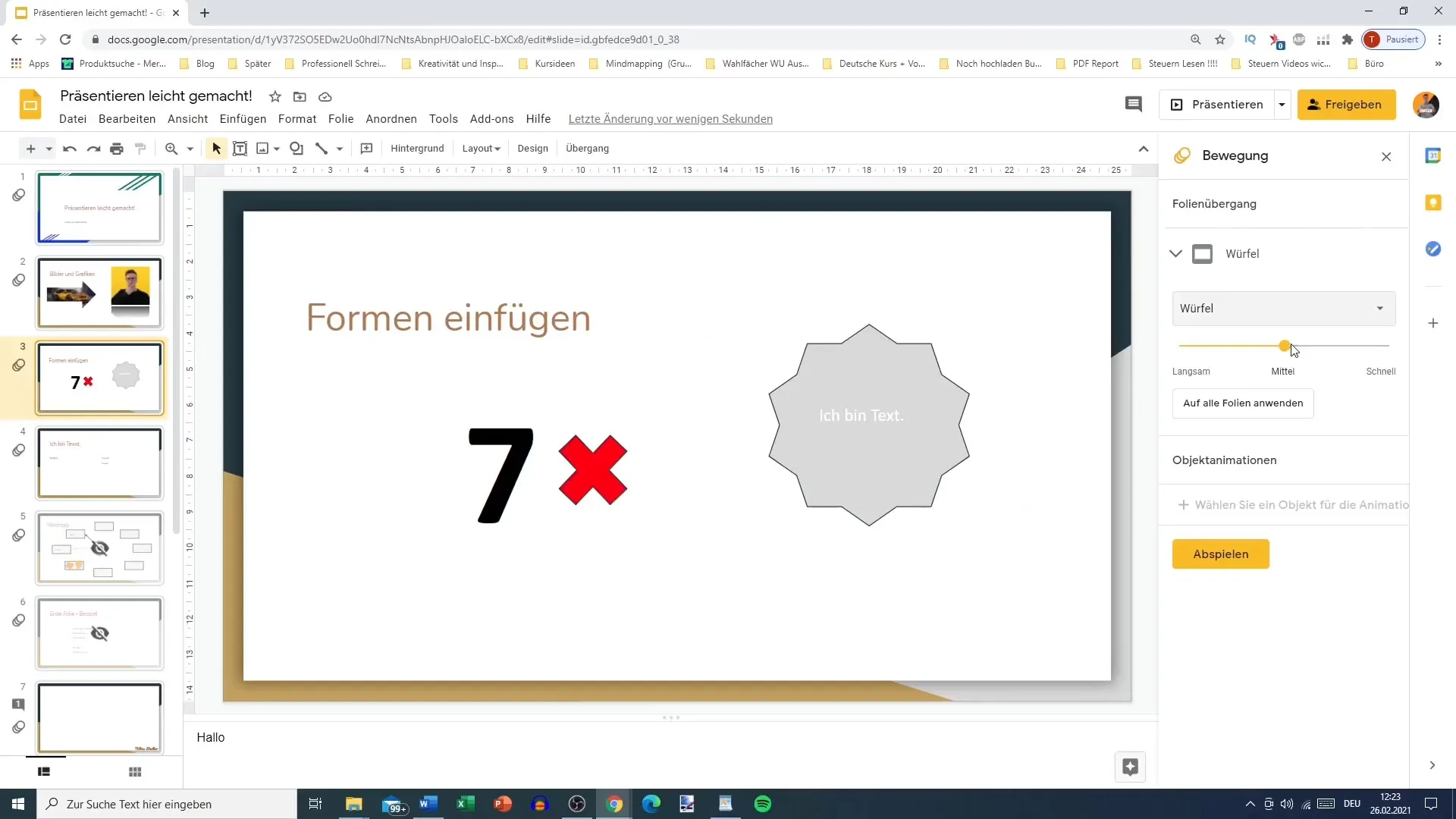Click Auf alle Folien anwenden button
The width and height of the screenshot is (1456, 819).
click(x=1243, y=403)
